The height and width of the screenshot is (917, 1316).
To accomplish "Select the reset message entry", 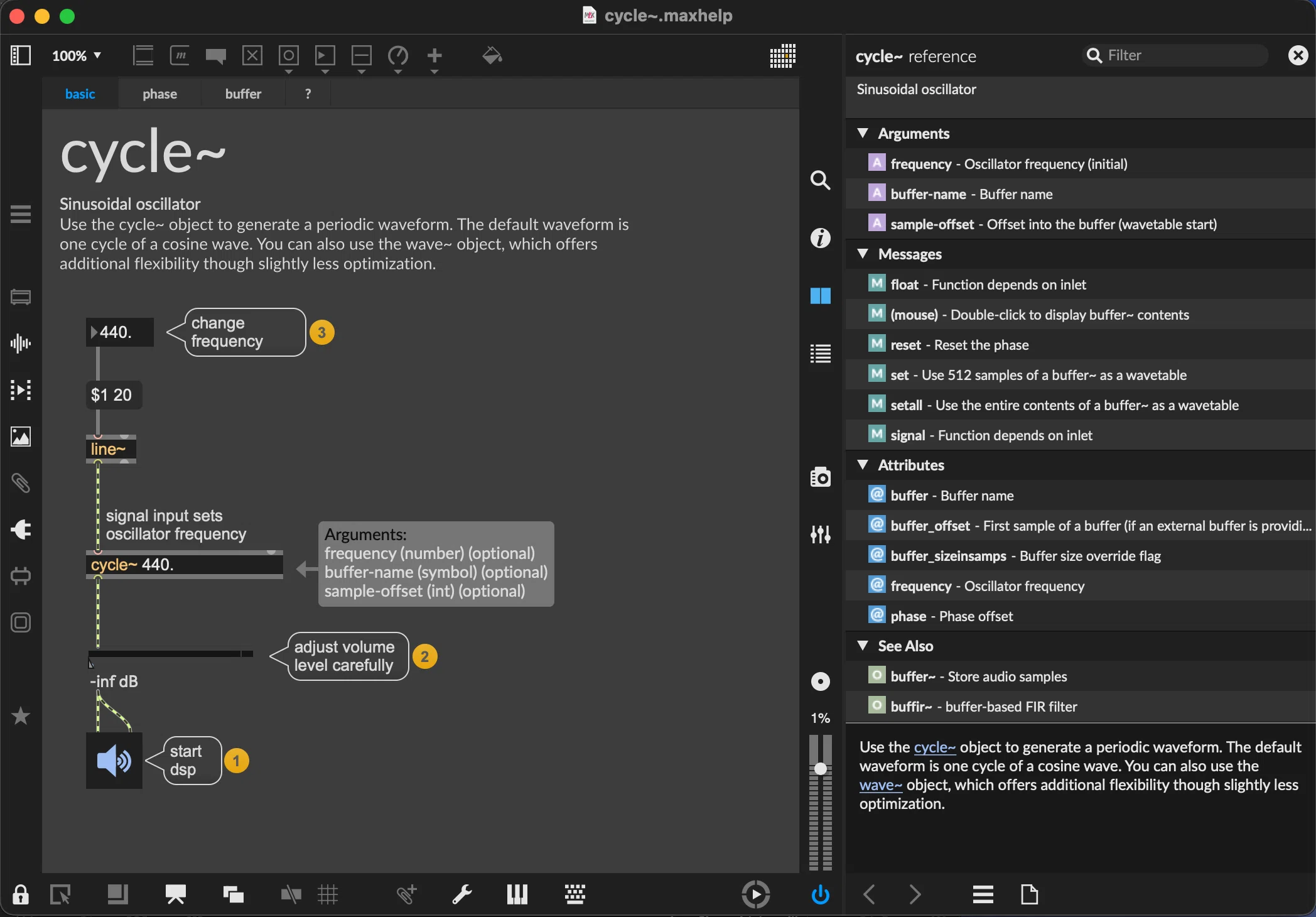I will click(x=1081, y=344).
